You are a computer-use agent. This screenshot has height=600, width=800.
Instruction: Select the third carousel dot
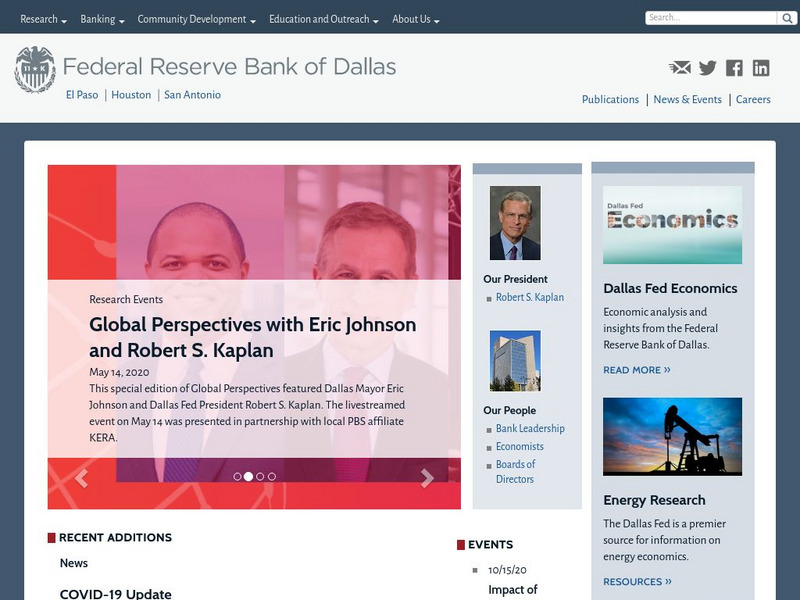click(260, 477)
